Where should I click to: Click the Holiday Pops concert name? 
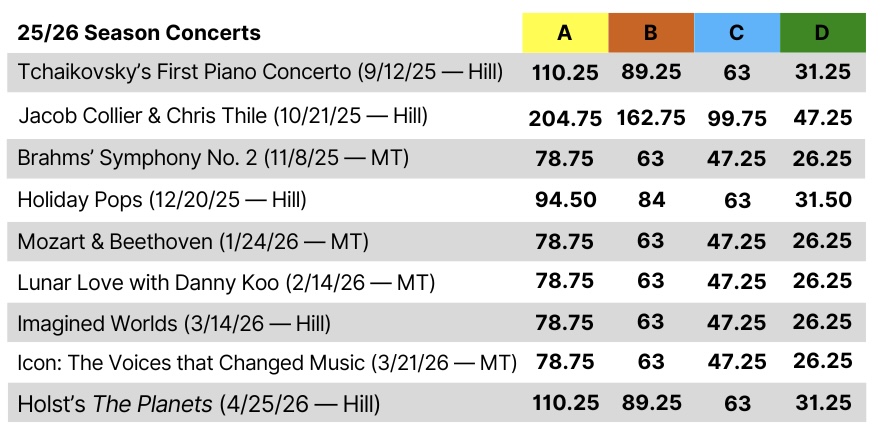pyautogui.click(x=162, y=200)
